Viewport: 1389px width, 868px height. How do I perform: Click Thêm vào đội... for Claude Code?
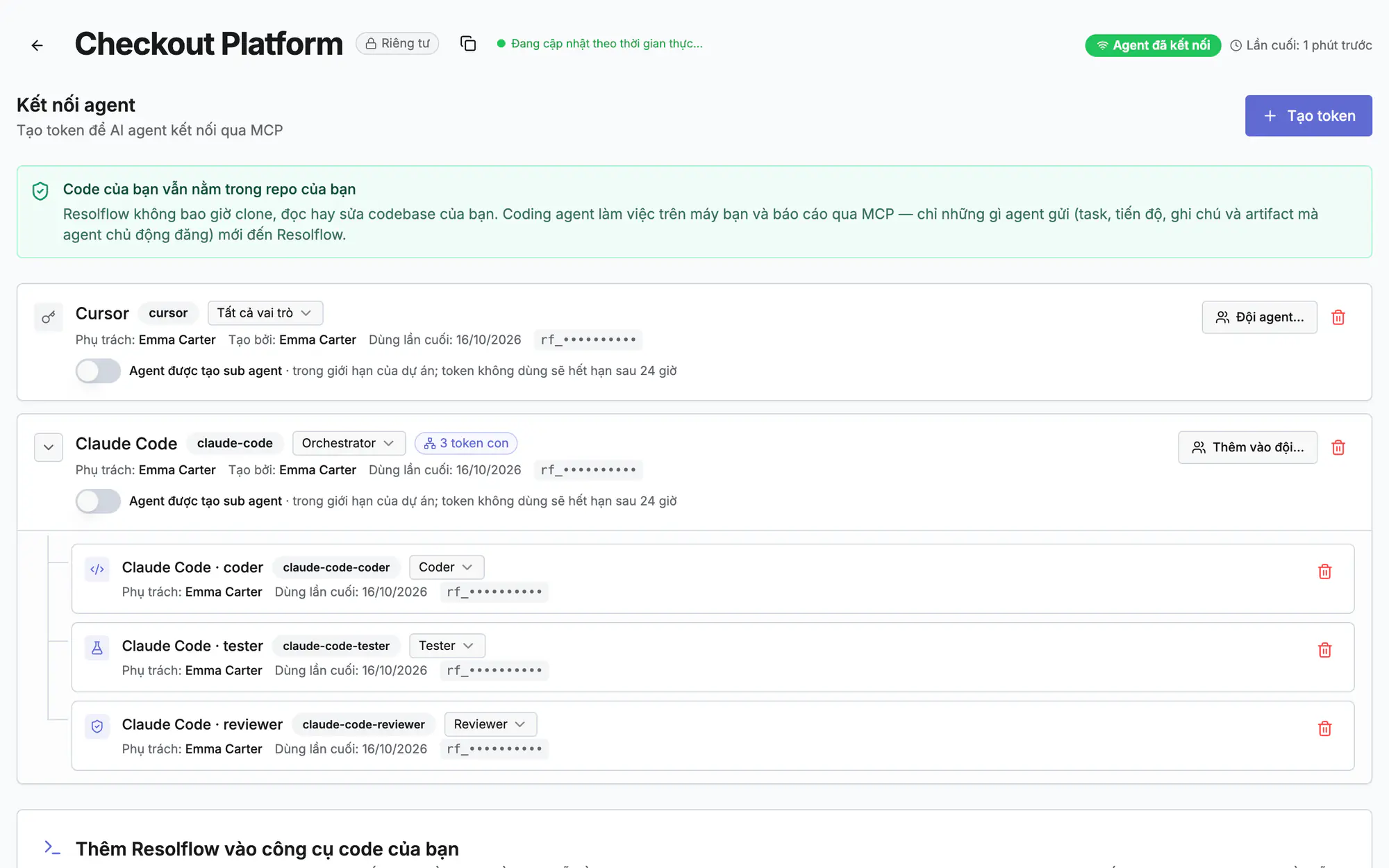pos(1248,447)
